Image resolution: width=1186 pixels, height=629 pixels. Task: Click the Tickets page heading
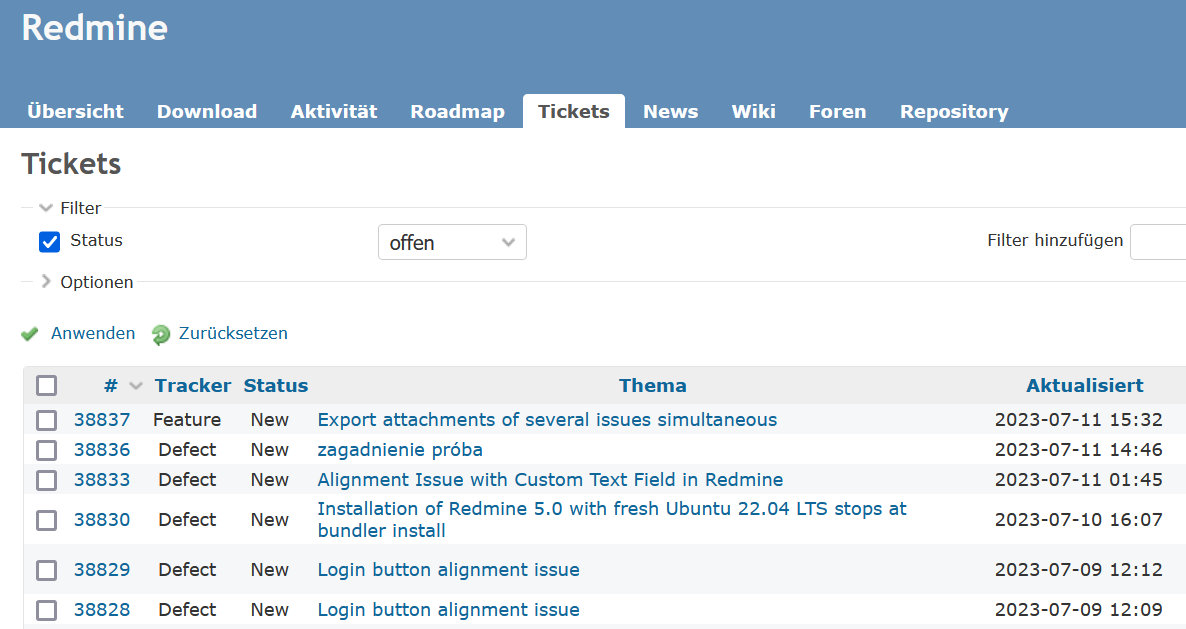71,164
